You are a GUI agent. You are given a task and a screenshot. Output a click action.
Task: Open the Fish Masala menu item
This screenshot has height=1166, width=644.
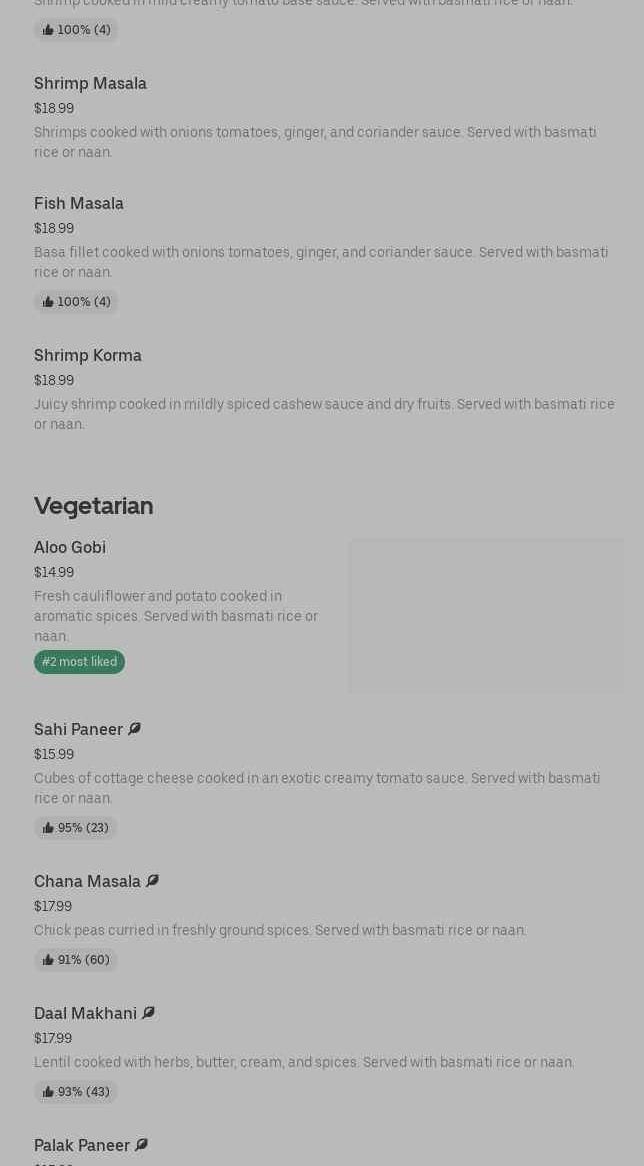click(79, 204)
